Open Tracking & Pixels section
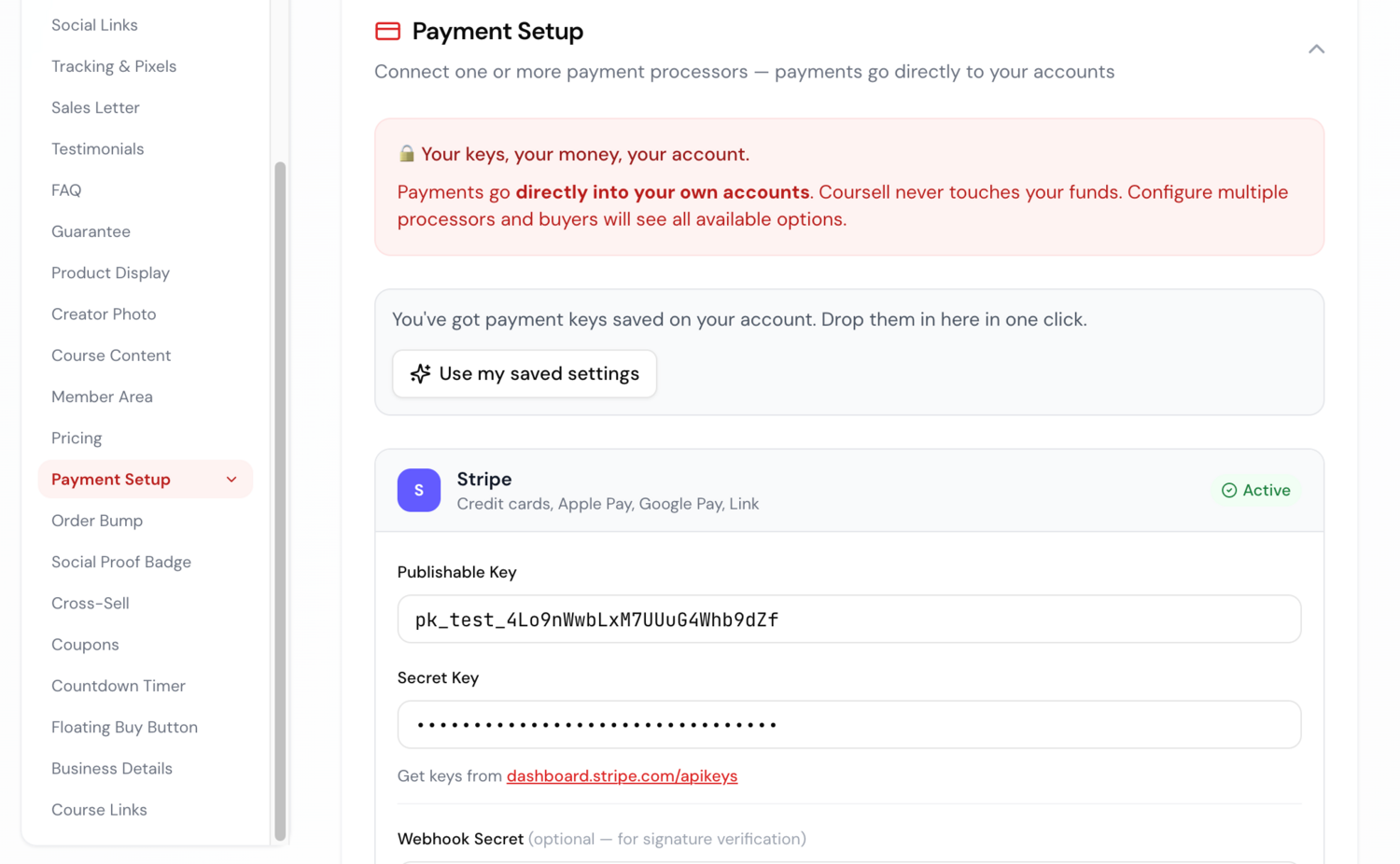Screen dimensions: 1400x864 pyautogui.click(x=114, y=66)
